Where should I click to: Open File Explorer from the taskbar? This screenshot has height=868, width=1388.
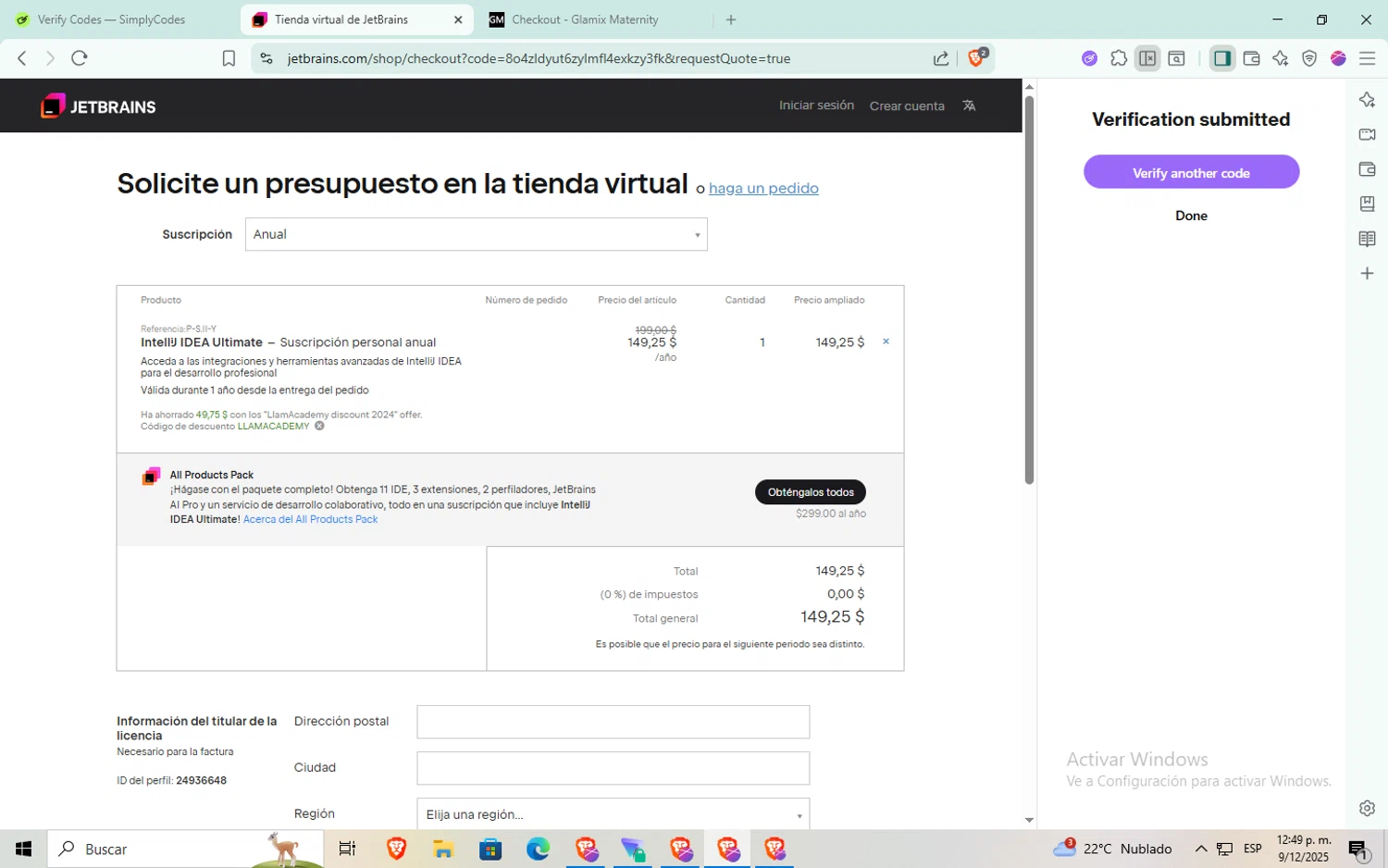point(442,849)
